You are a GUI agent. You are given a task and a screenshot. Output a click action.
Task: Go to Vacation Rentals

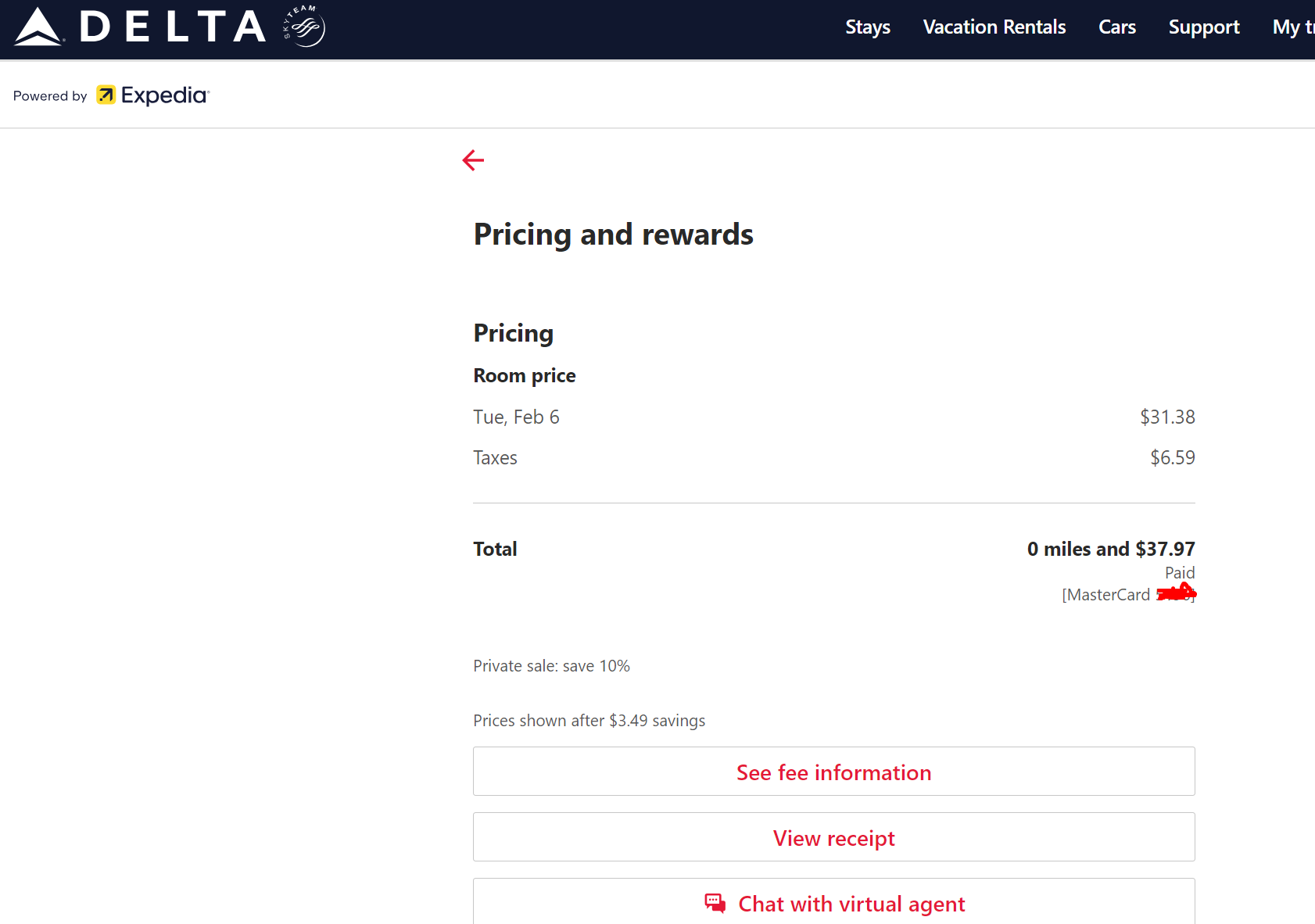tap(994, 27)
